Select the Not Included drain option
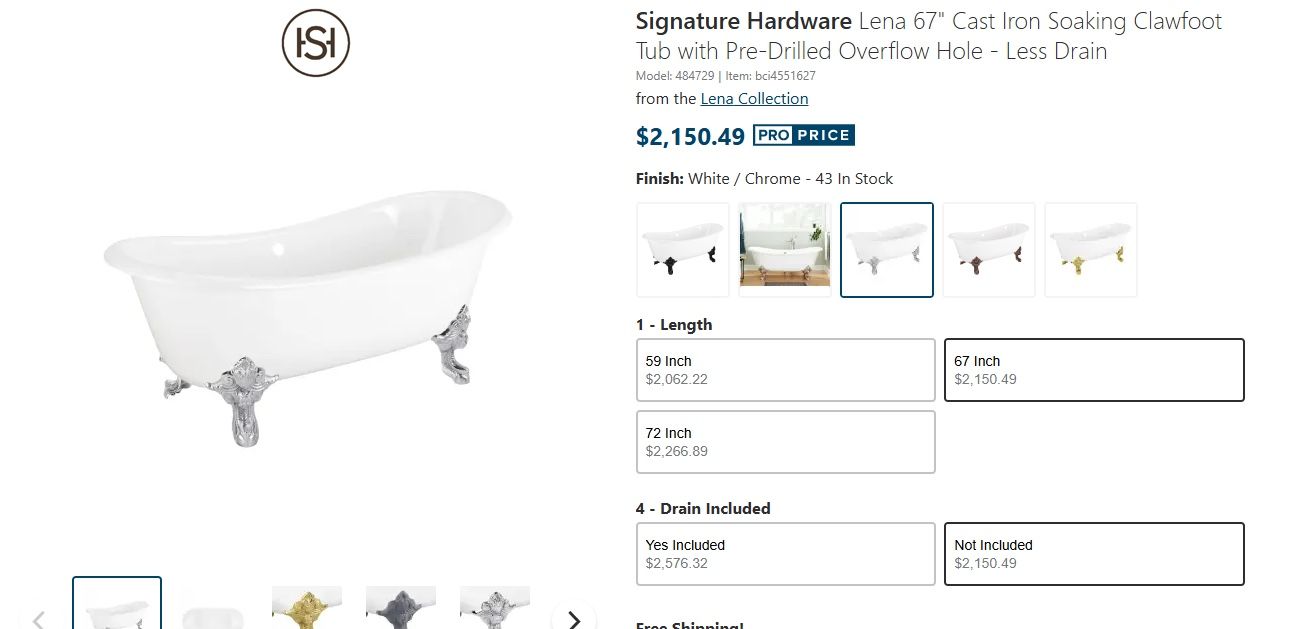This screenshot has height=629, width=1303. pos(1094,554)
